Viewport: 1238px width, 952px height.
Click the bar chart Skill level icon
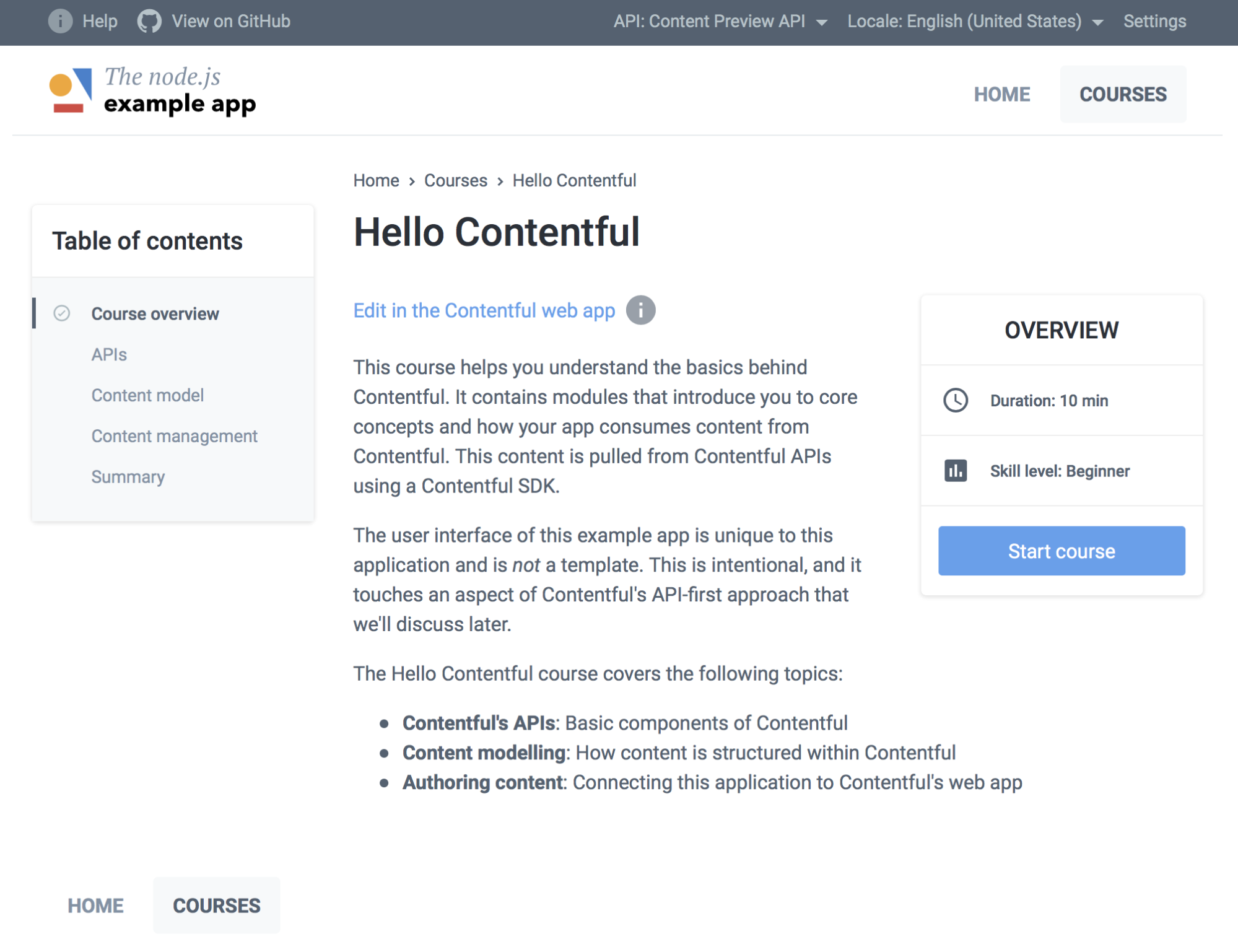click(955, 471)
